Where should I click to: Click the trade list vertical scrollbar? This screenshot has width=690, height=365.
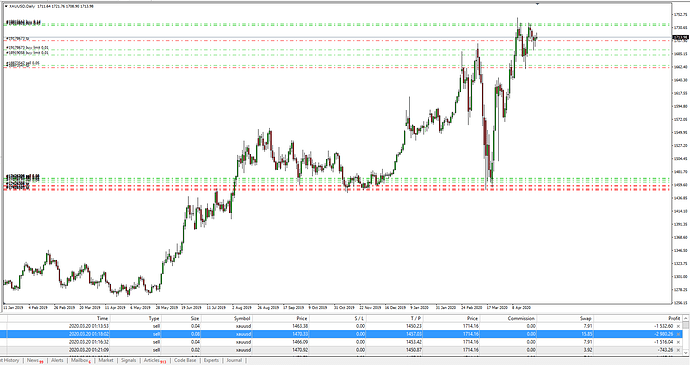click(686, 335)
